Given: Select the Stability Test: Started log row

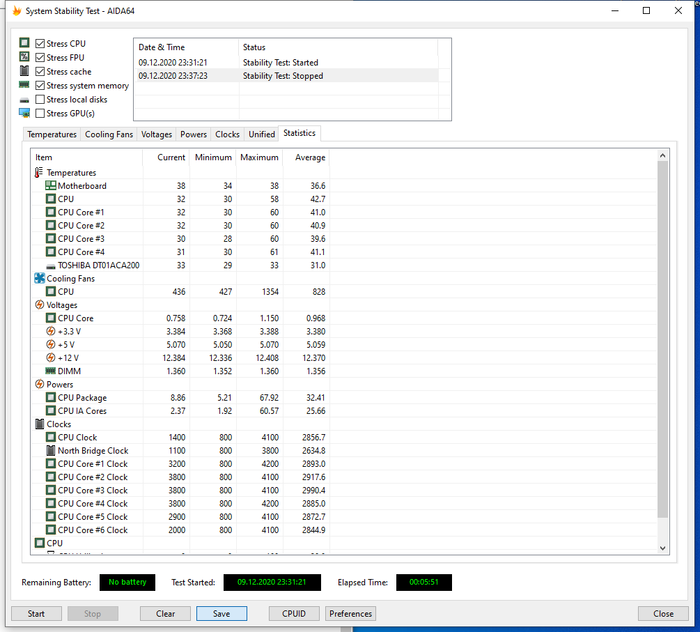Looking at the screenshot, I should pyautogui.click(x=286, y=62).
